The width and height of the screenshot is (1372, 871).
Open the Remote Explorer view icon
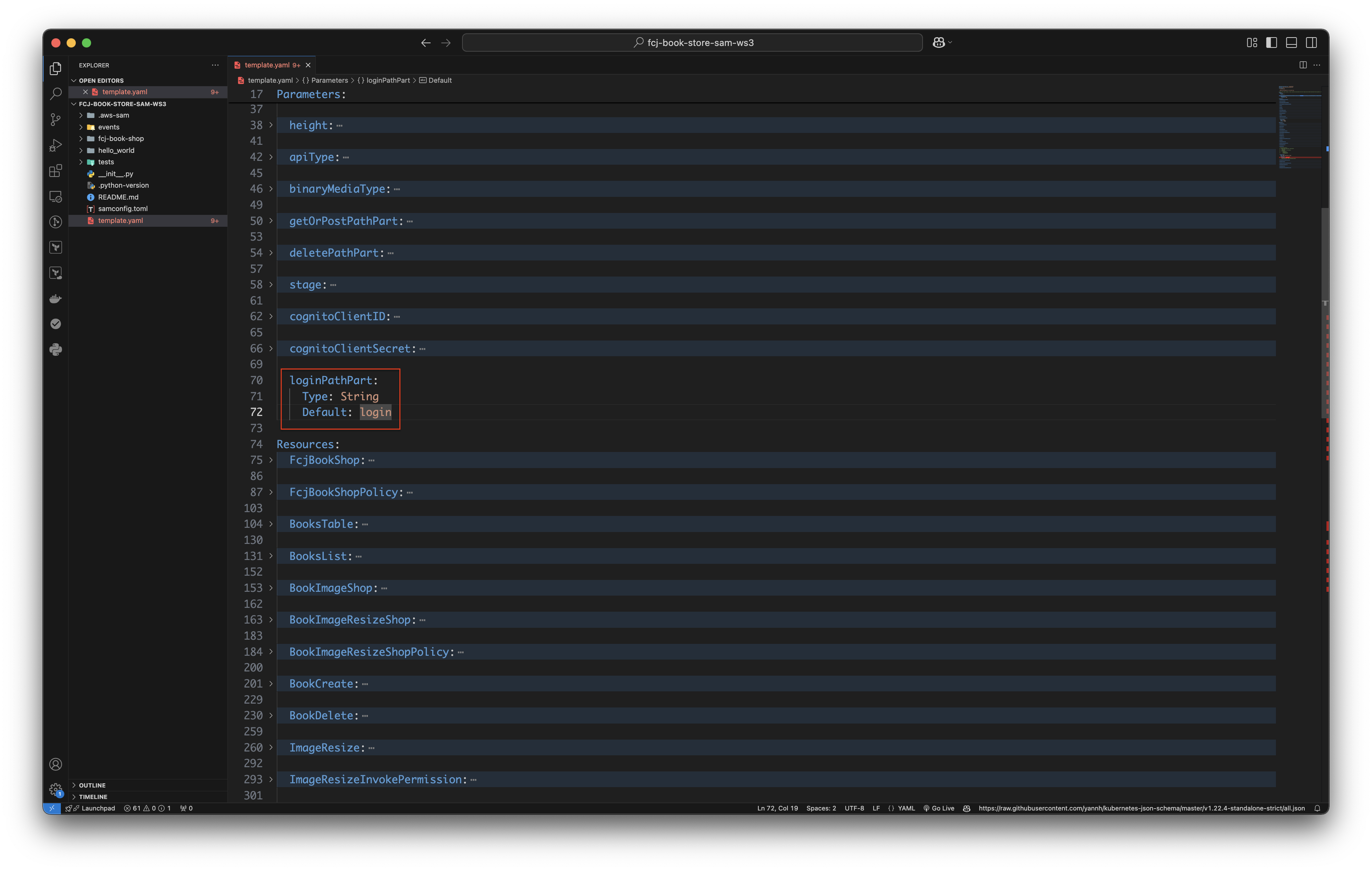(x=55, y=196)
